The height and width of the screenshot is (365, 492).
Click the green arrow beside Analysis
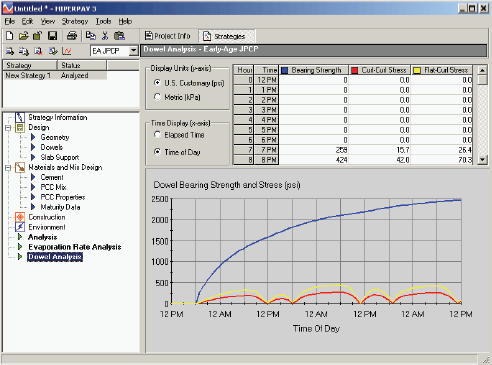coord(20,237)
